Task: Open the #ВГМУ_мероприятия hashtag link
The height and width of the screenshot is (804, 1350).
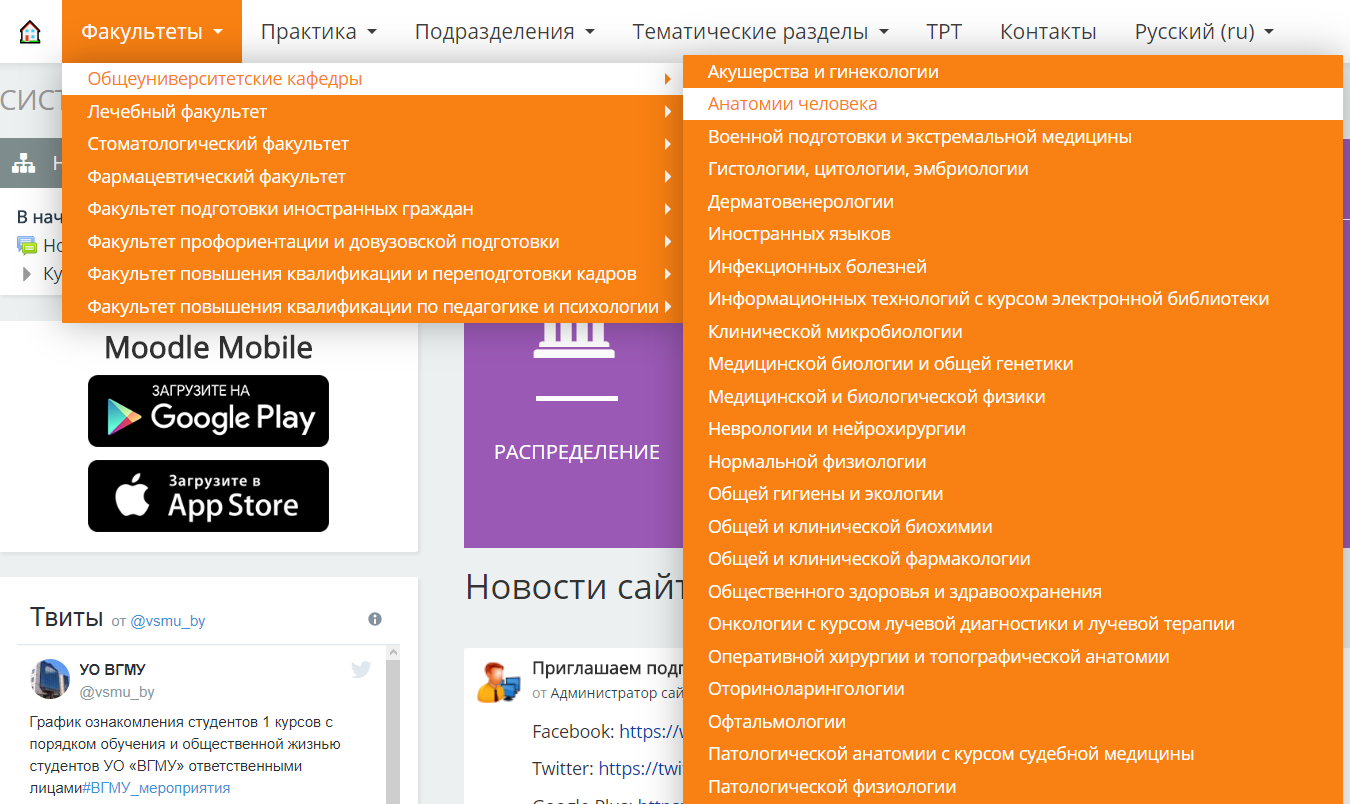Action: point(156,788)
